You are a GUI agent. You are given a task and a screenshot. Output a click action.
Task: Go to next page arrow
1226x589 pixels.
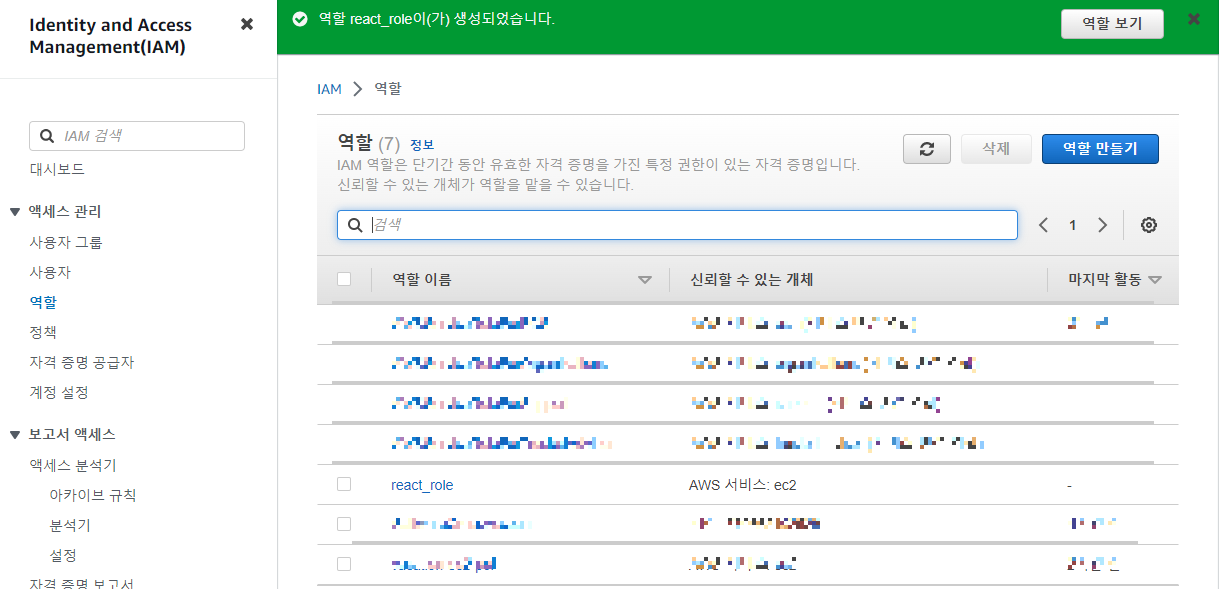[1102, 225]
